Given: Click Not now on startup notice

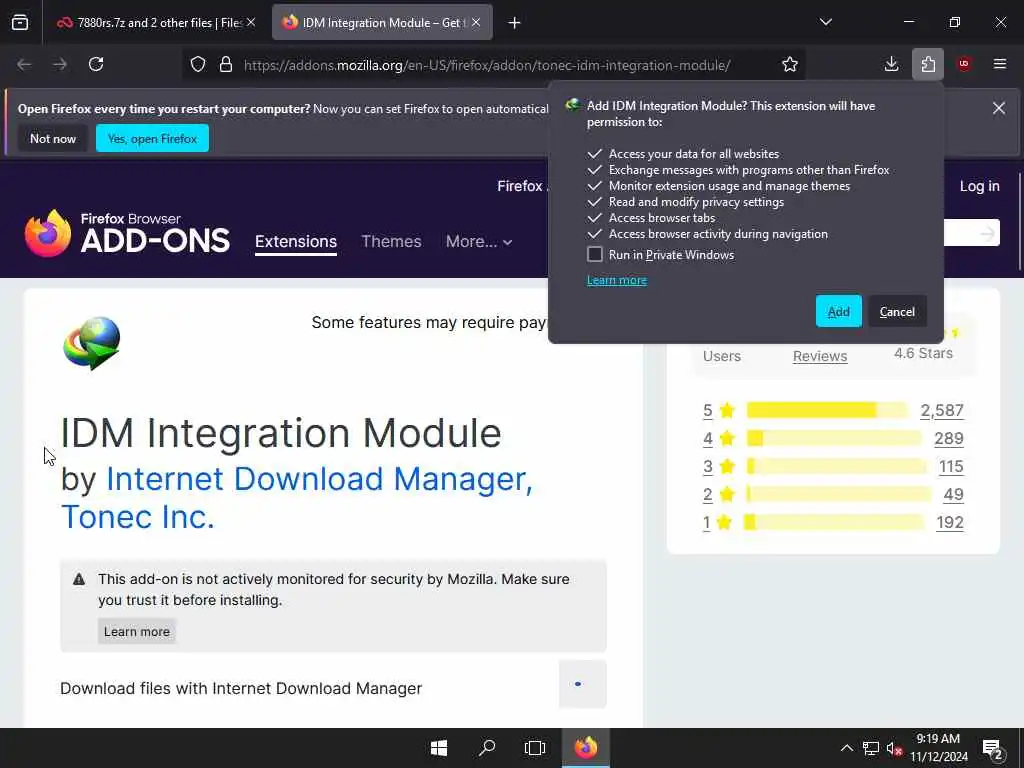Looking at the screenshot, I should pos(53,138).
